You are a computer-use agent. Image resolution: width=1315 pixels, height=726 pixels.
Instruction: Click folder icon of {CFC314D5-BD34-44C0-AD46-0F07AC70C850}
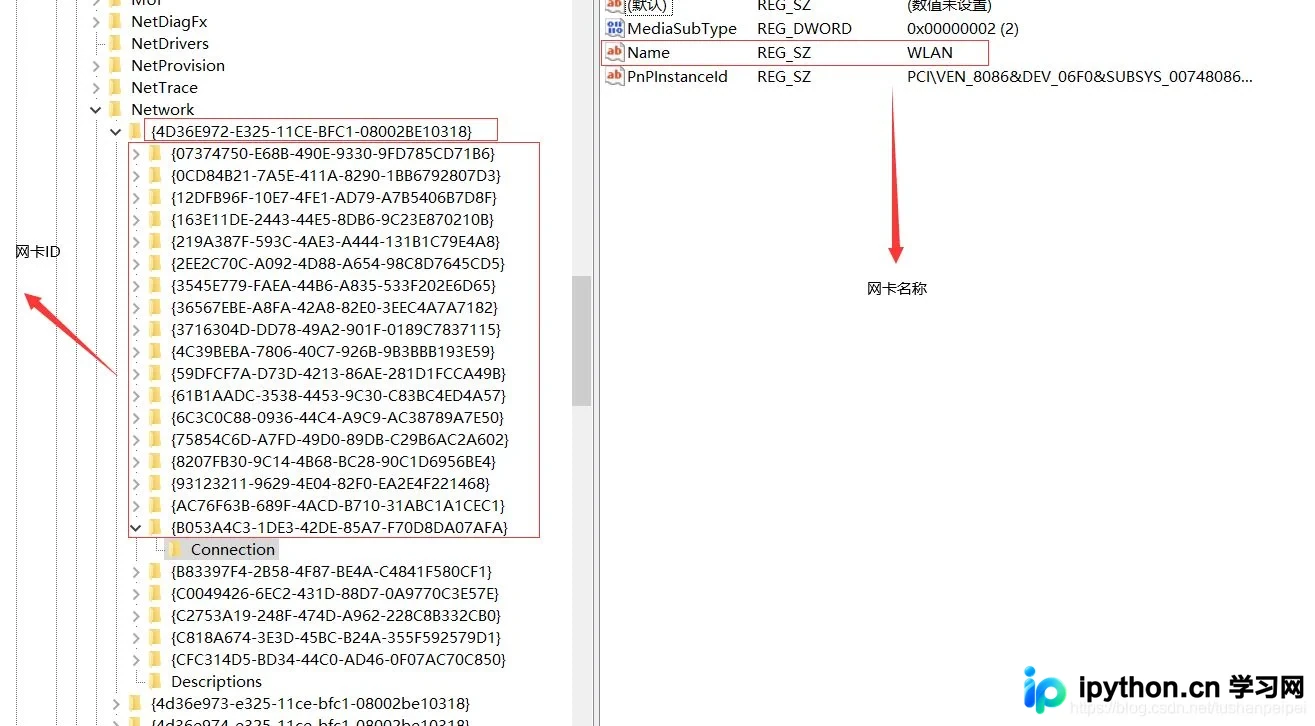point(155,659)
